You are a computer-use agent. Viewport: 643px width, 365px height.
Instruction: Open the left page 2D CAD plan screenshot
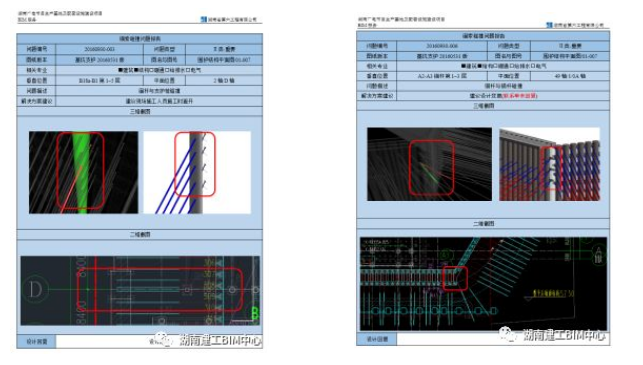point(140,290)
